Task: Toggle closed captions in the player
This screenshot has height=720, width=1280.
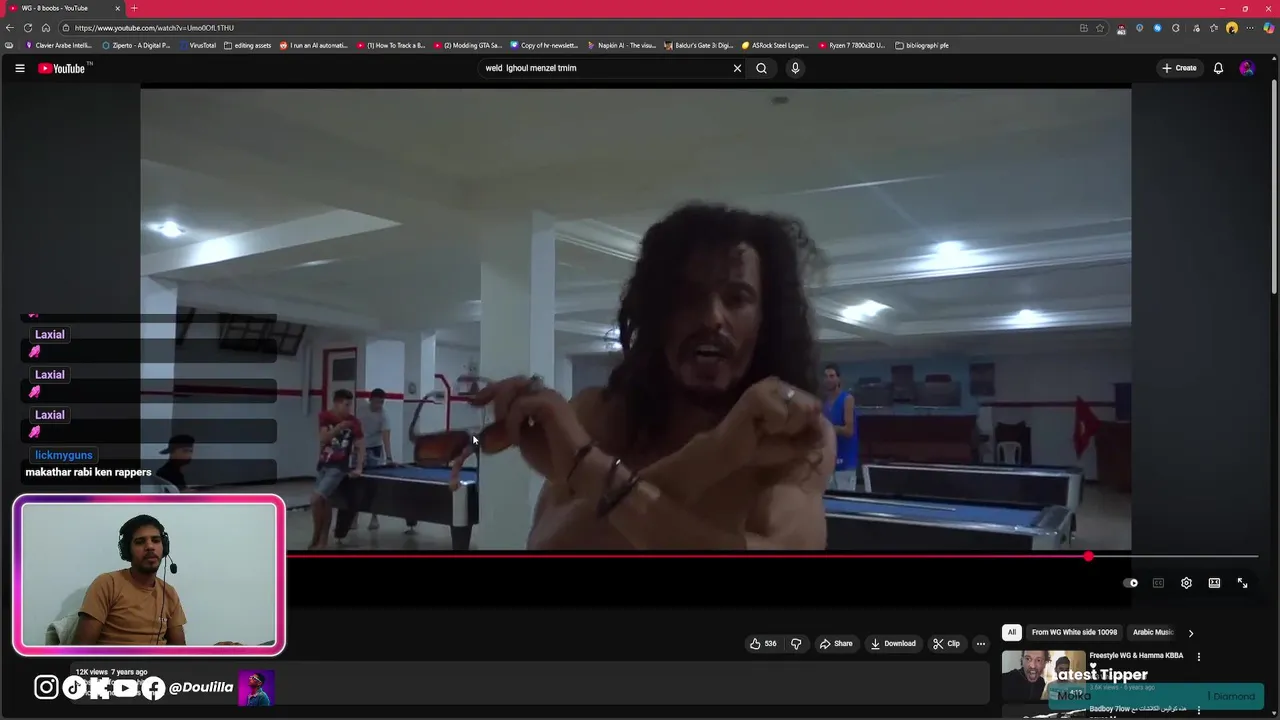Action: (1158, 583)
